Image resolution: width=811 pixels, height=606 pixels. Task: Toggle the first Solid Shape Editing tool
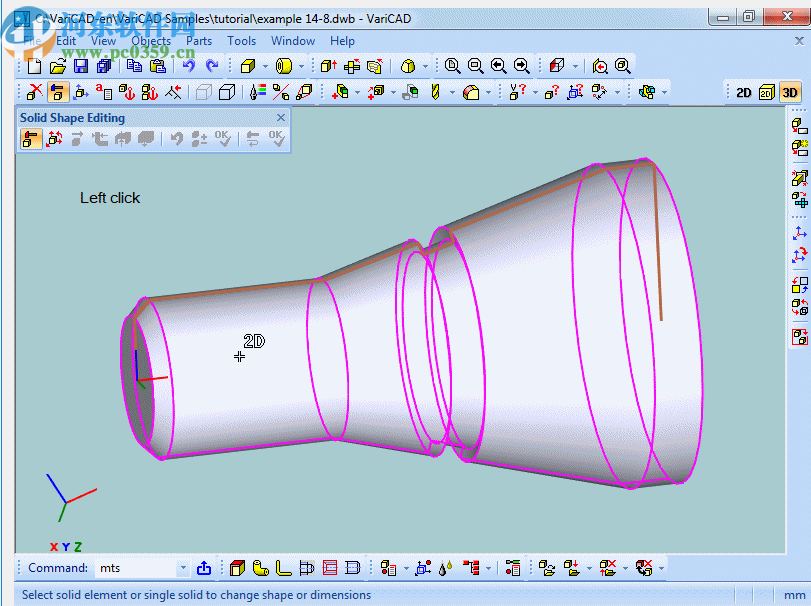[x=31, y=139]
